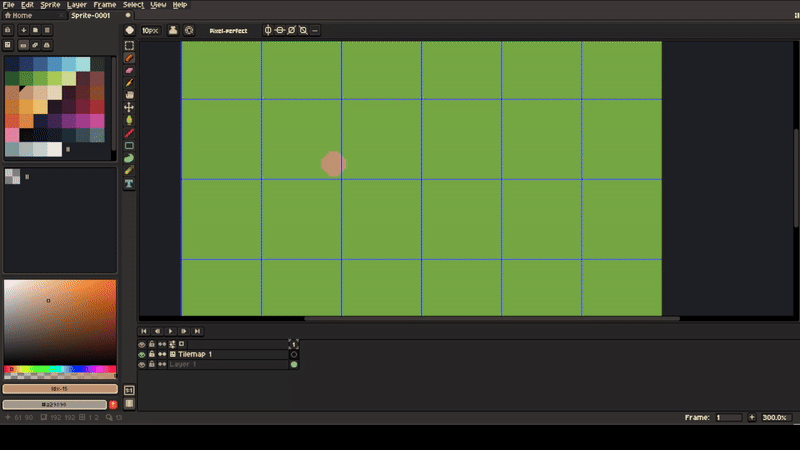Select the Rectangular Marquee tool
This screenshot has width=800, height=450.
(129, 45)
